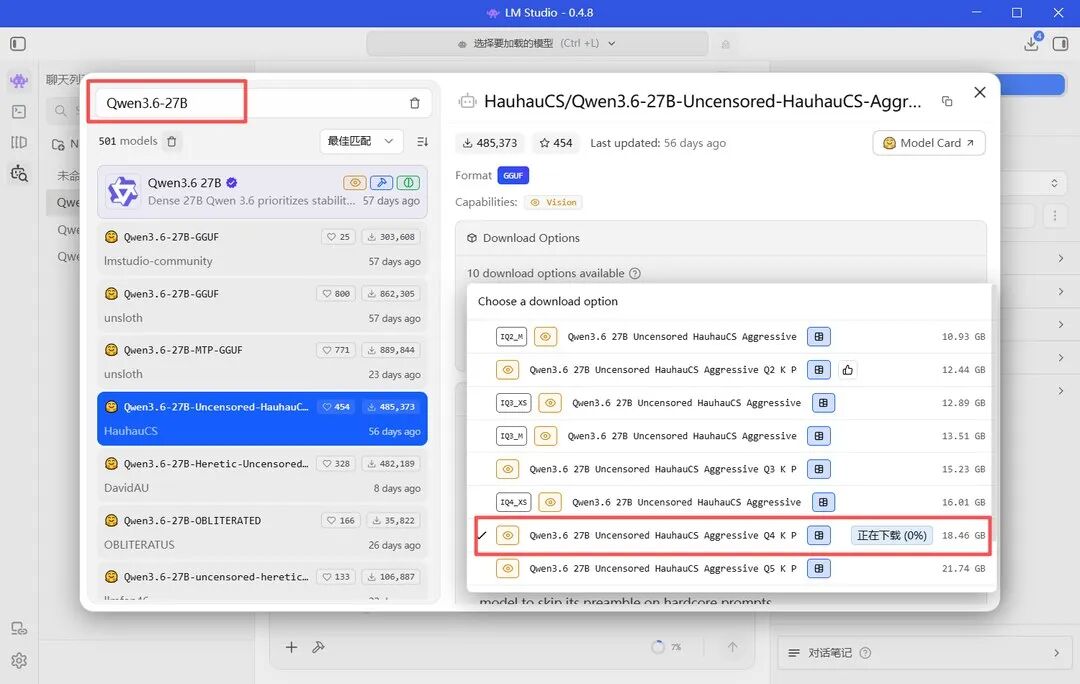This screenshot has width=1080, height=684.
Task: Open the Developer terminal sidebar icon
Action: tap(19, 112)
